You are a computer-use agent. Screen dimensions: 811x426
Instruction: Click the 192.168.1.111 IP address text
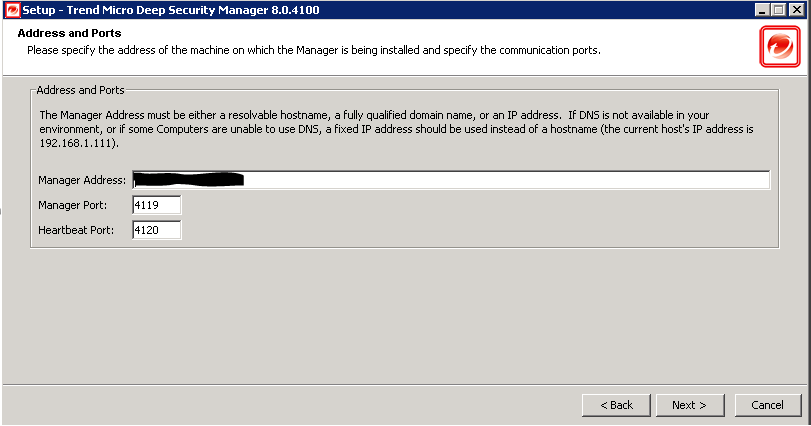coord(77,143)
